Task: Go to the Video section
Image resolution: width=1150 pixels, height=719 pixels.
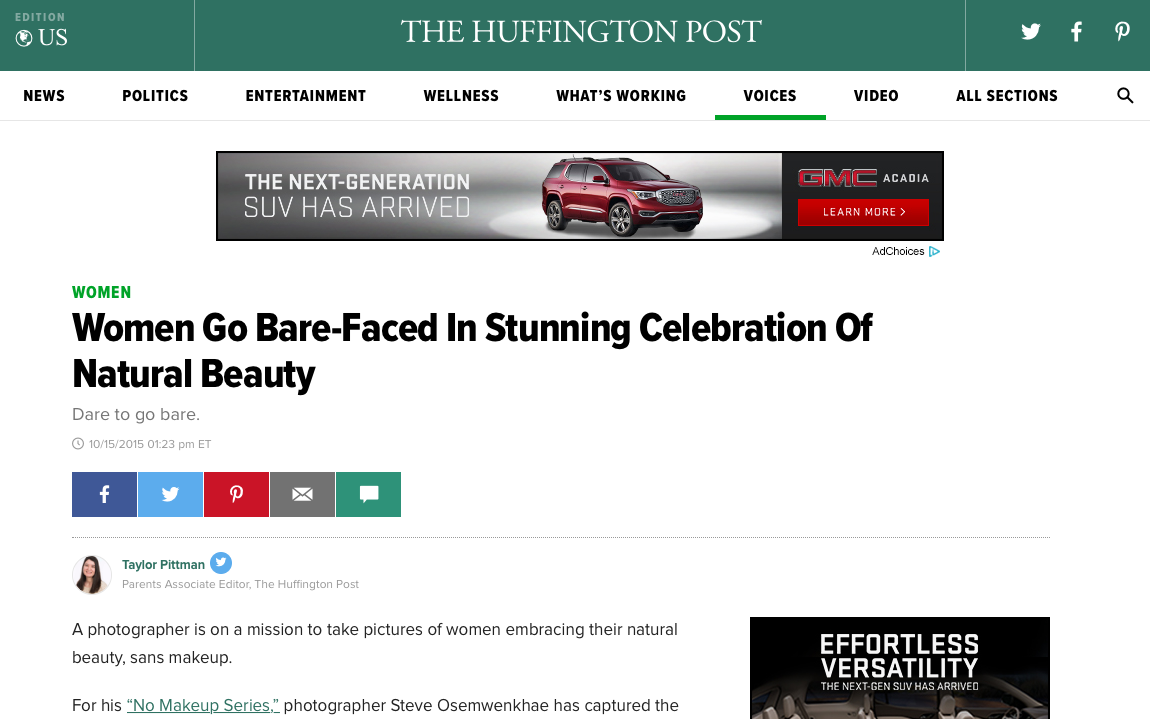Action: pos(876,95)
